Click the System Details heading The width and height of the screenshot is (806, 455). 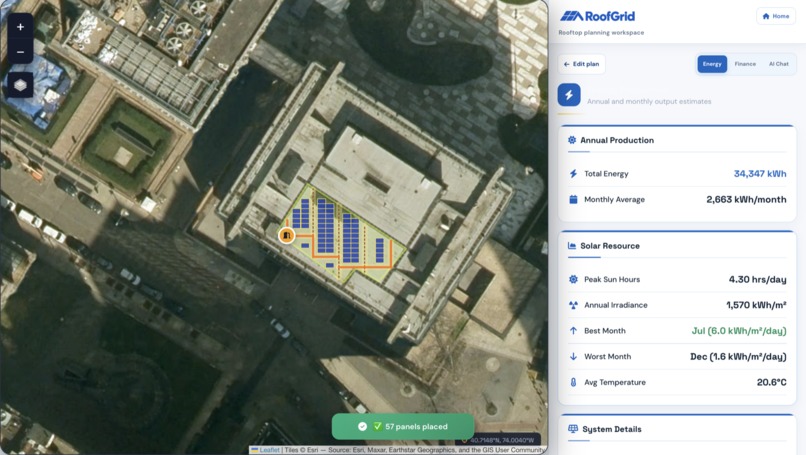tap(612, 429)
